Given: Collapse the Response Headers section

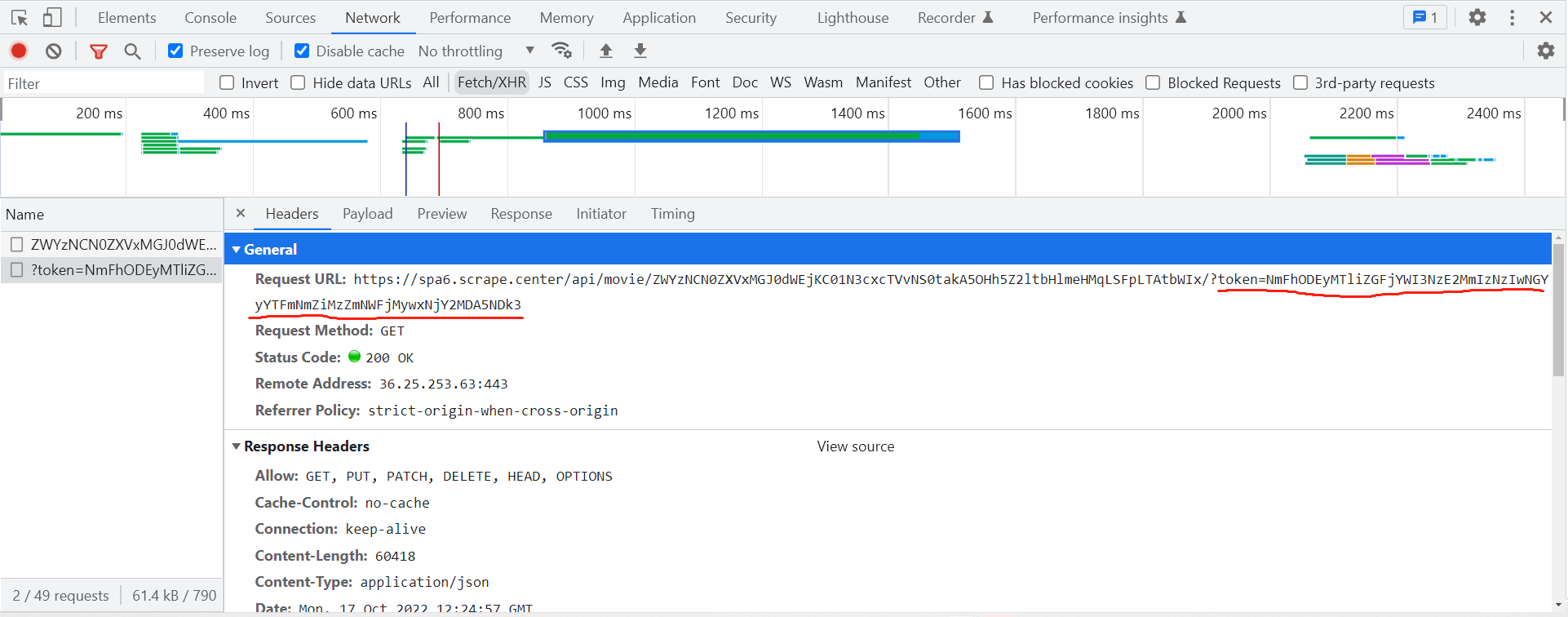Looking at the screenshot, I should point(237,446).
